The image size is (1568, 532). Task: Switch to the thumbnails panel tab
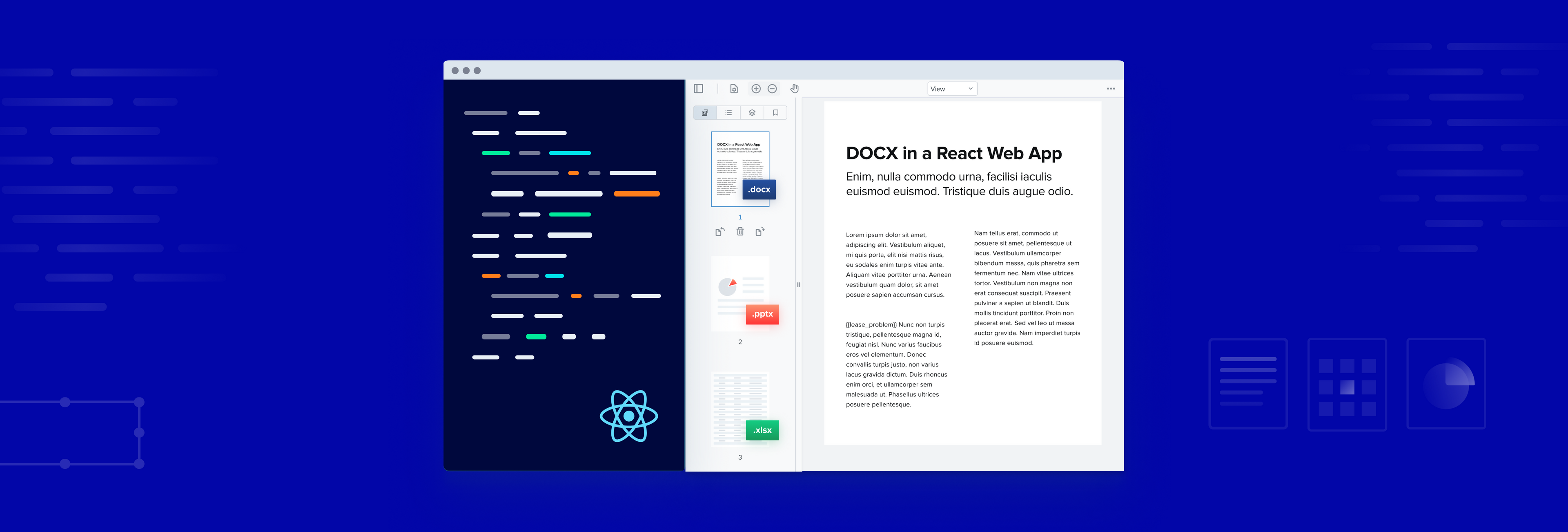pyautogui.click(x=705, y=113)
